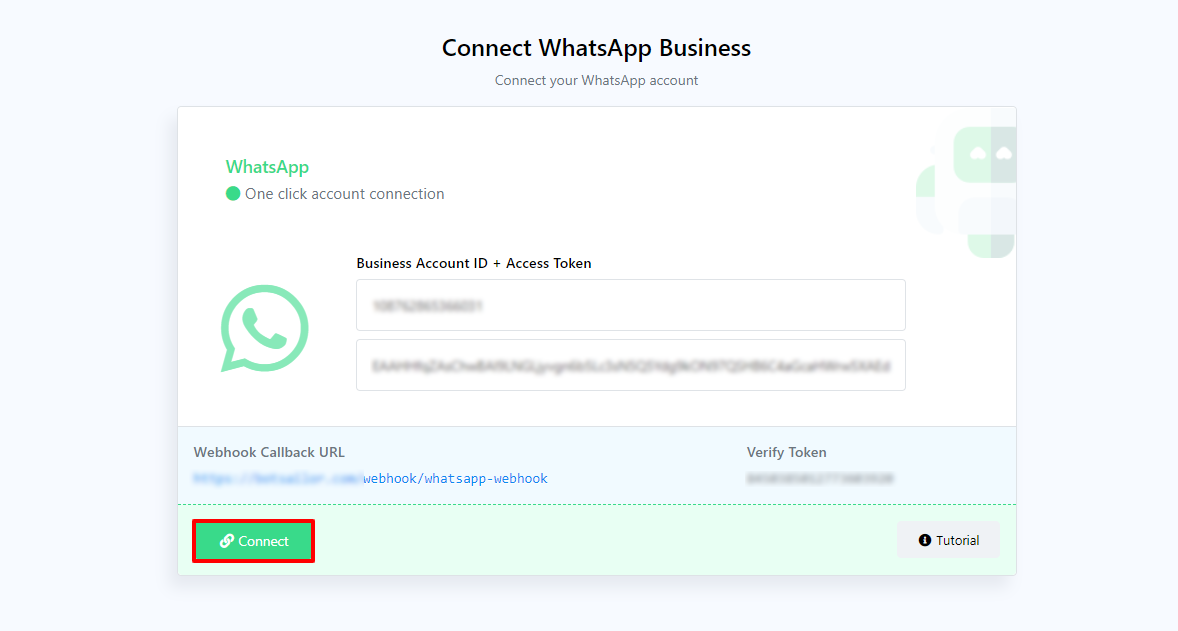This screenshot has width=1178, height=631.
Task: Select the blurred Verify Token value
Action: (x=819, y=479)
